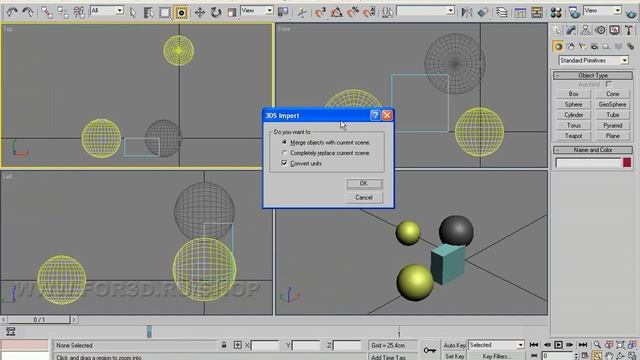Image resolution: width=640 pixels, height=360 pixels.
Task: Open the Schematic View icon
Action: (x=537, y=12)
